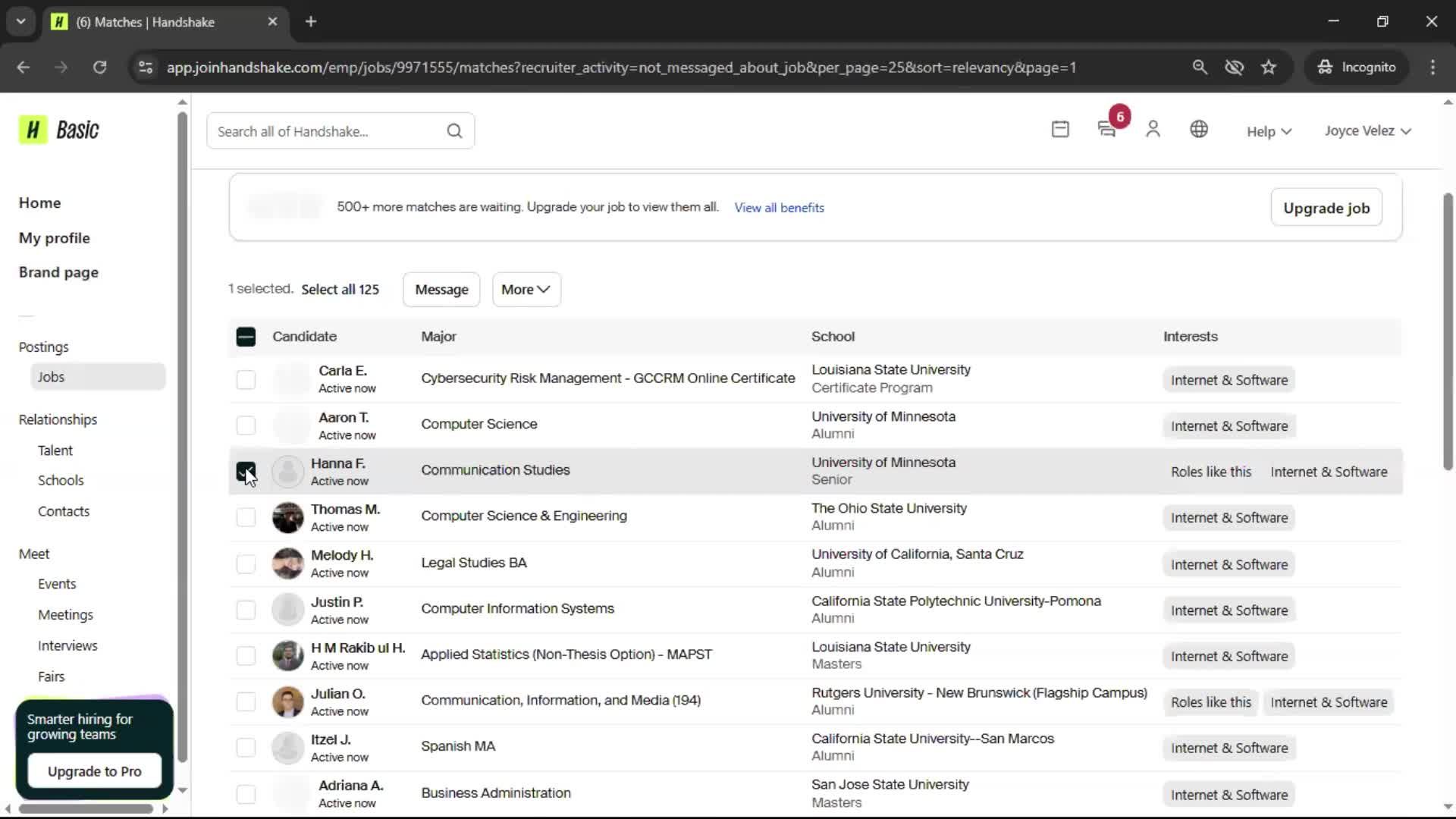This screenshot has height=819, width=1456.
Task: Reload the page using browser refresh
Action: point(99,67)
